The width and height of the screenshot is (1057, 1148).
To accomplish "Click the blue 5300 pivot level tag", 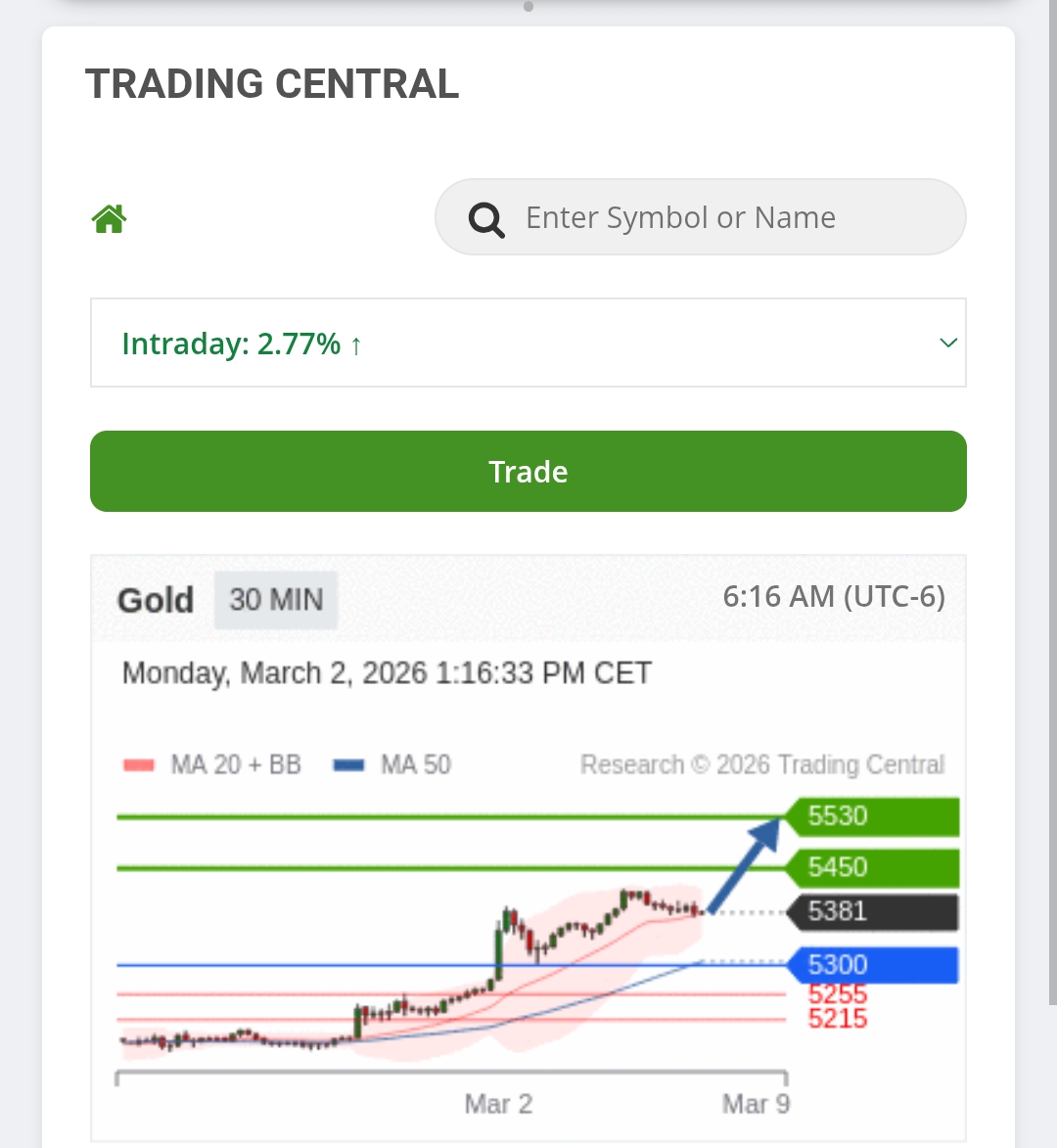I will click(871, 965).
